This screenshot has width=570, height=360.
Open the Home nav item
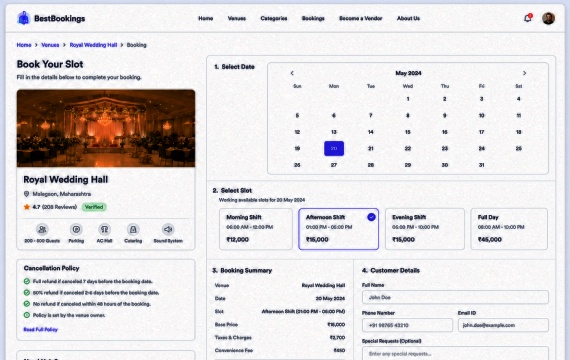[205, 18]
